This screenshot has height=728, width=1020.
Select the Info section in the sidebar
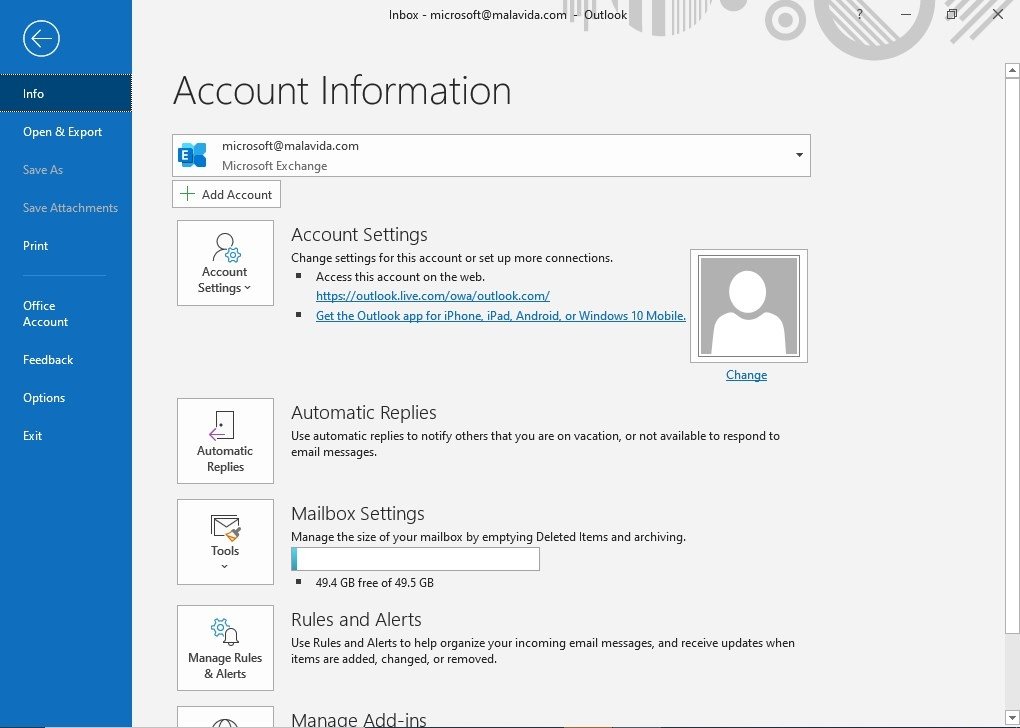tap(33, 93)
